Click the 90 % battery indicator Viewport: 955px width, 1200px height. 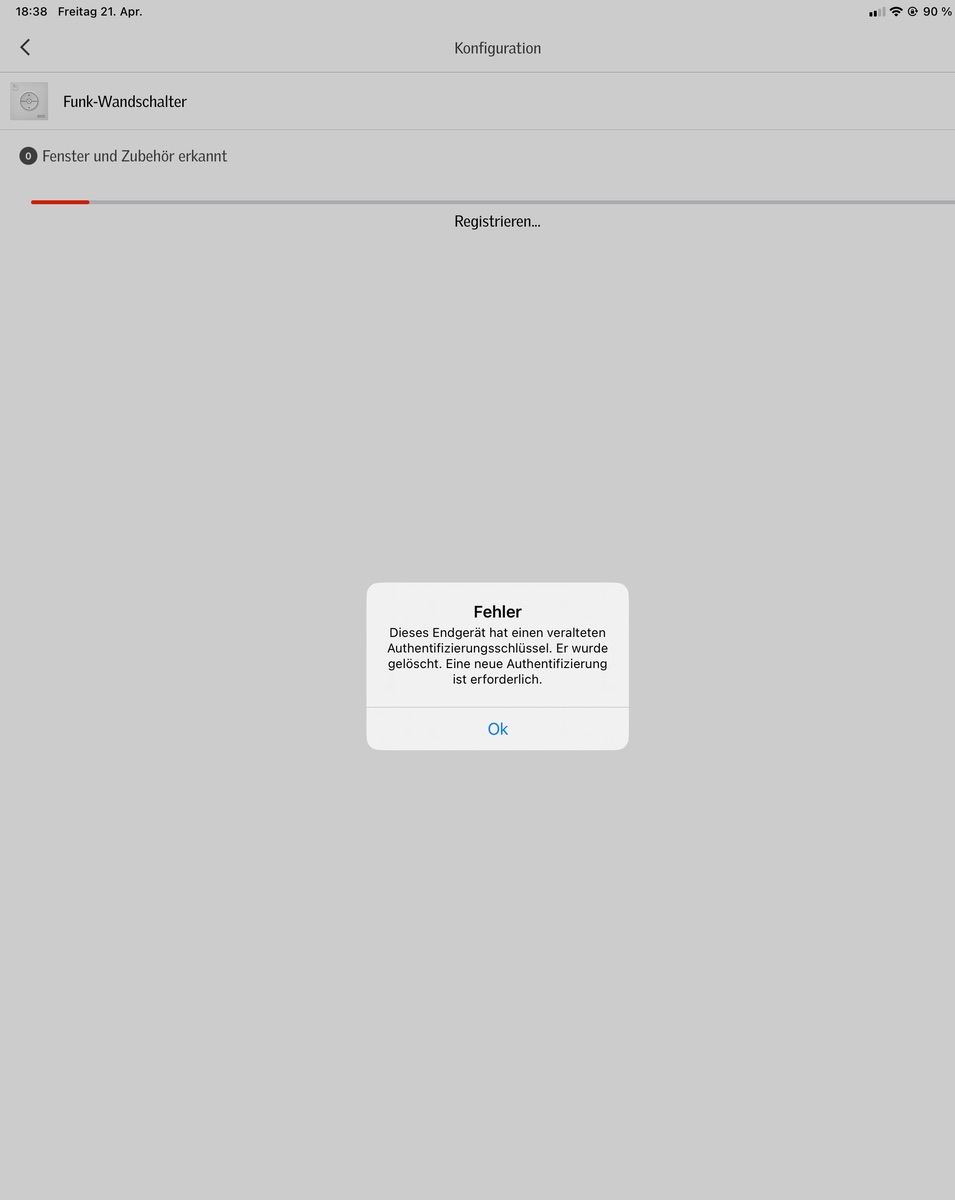click(937, 12)
